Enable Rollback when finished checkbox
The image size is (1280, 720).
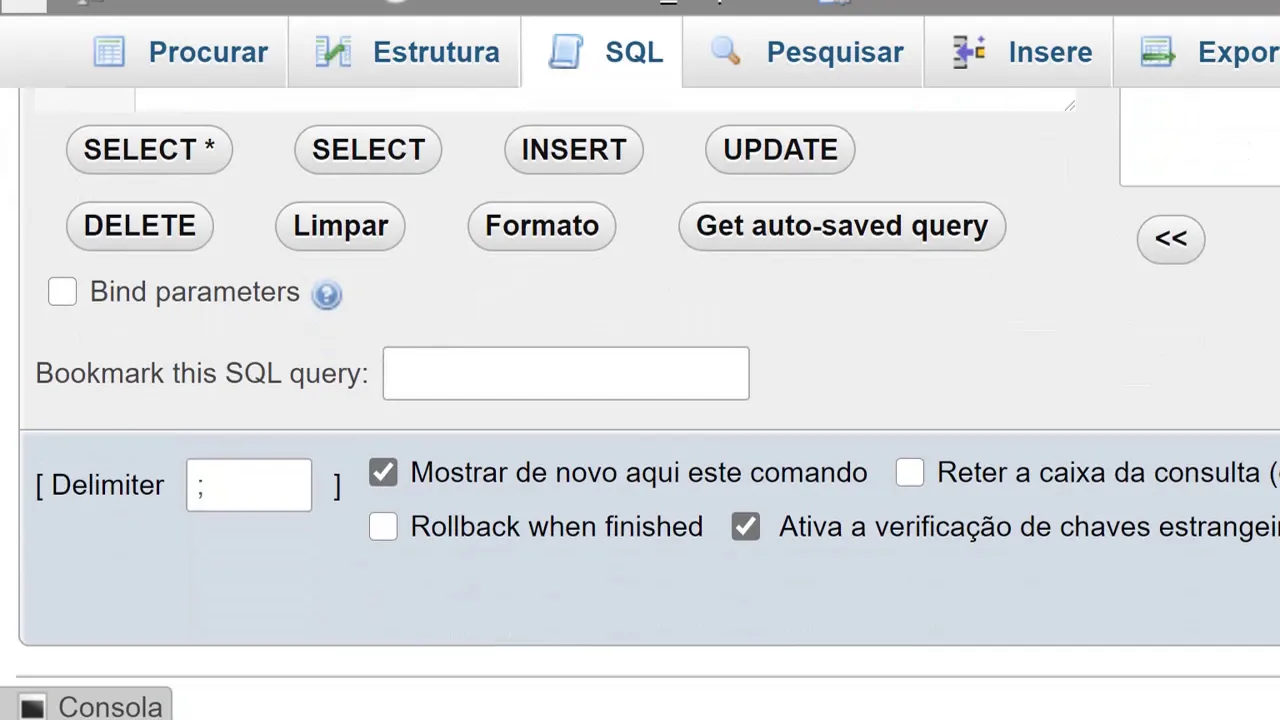[x=383, y=527]
